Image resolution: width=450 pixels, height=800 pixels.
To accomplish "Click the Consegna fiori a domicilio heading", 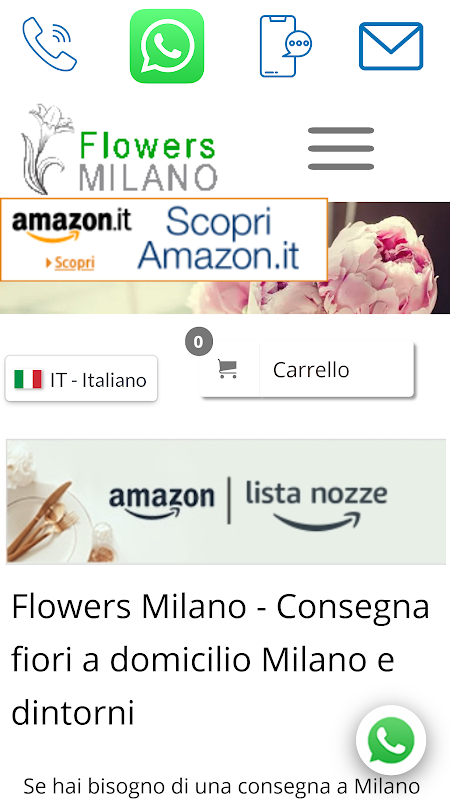I will tap(220, 659).
